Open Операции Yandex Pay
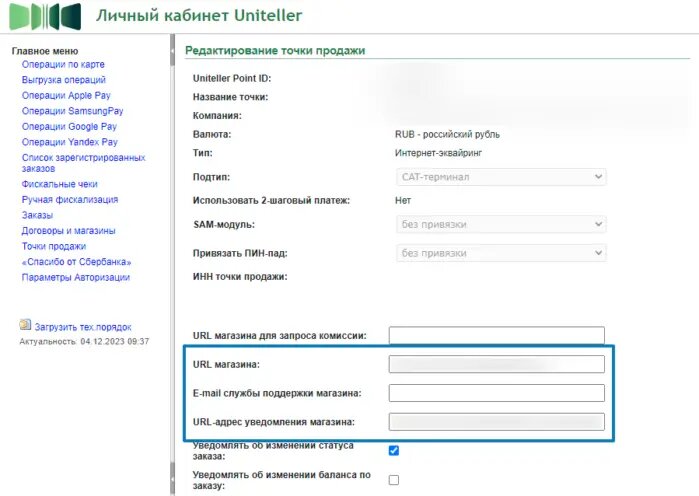Image resolution: width=699 pixels, height=496 pixels. tap(70, 142)
